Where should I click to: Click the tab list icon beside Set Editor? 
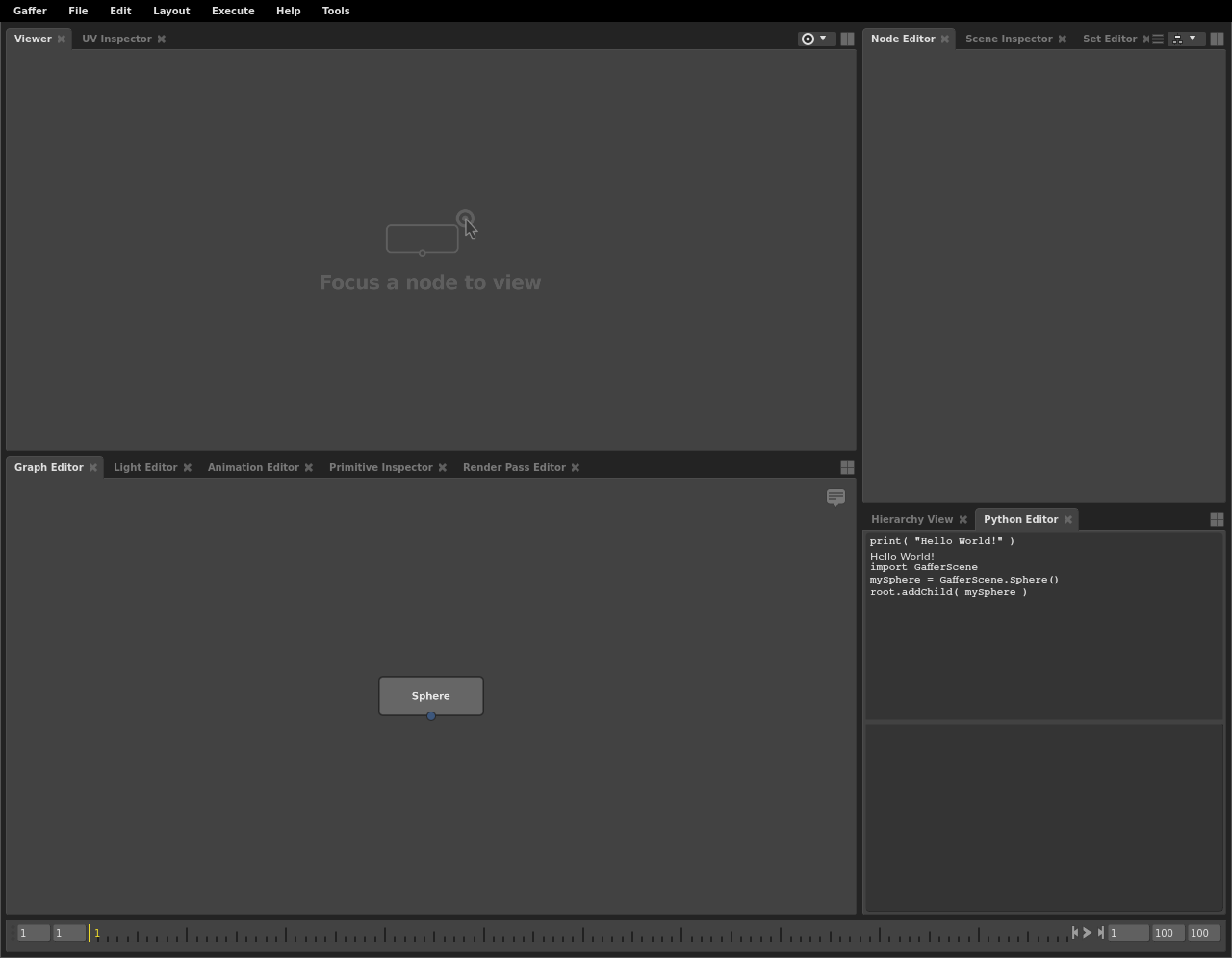[1158, 39]
